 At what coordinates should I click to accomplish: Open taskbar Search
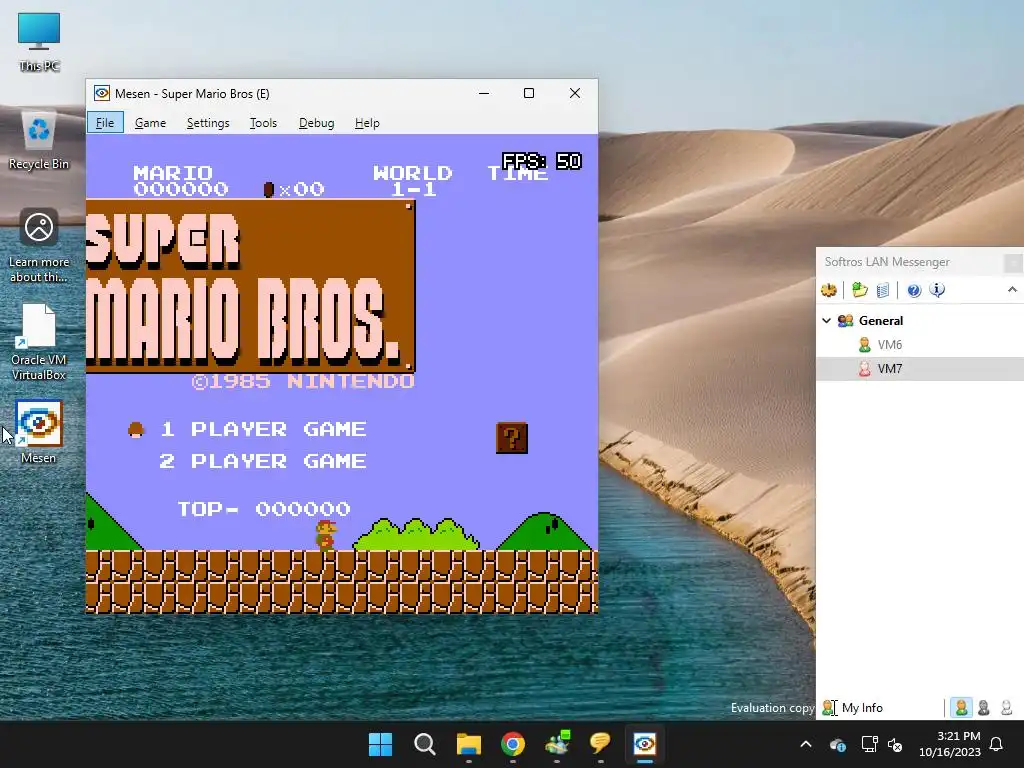[424, 744]
